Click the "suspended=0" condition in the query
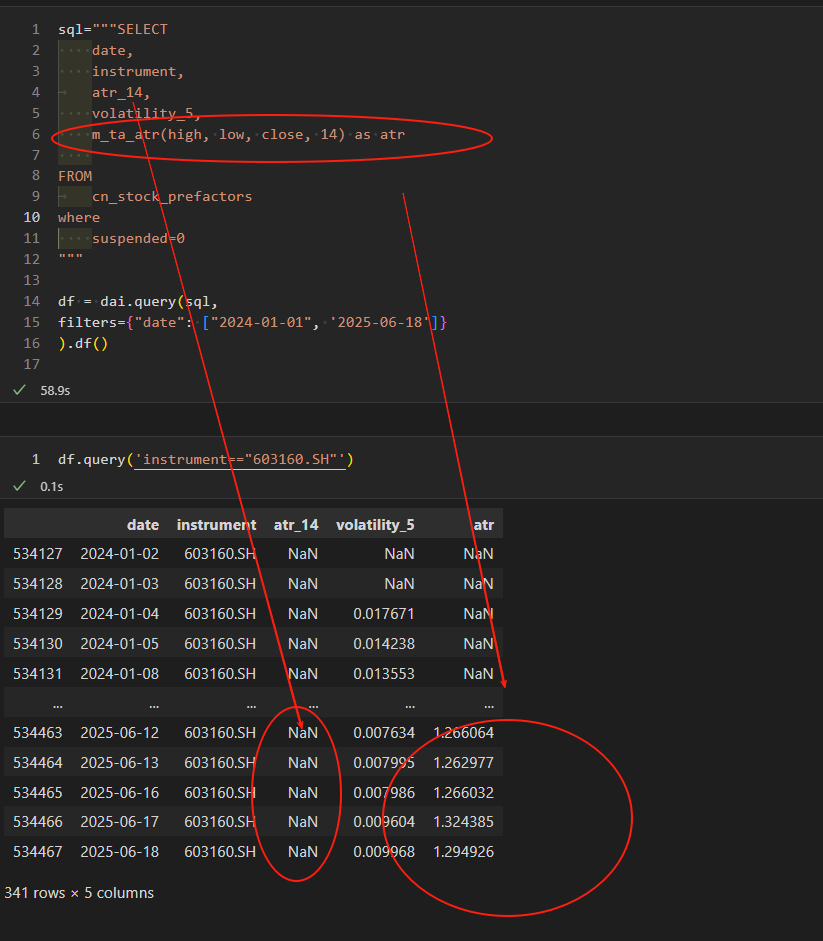This screenshot has height=941, width=823. (138, 238)
